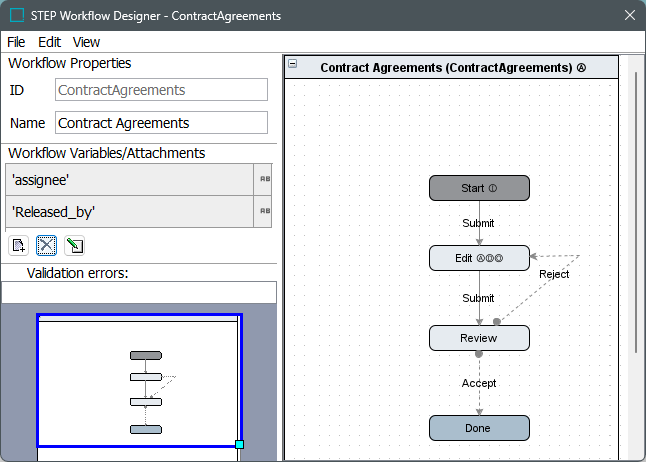Click the add new variable icon

coord(18,245)
